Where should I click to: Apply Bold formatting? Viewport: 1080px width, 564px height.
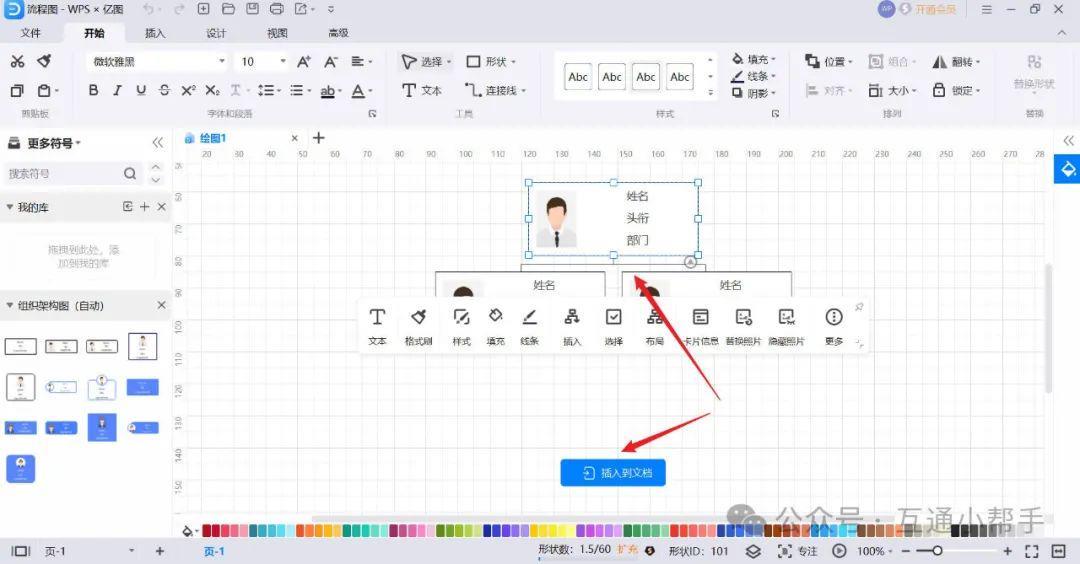[x=94, y=90]
